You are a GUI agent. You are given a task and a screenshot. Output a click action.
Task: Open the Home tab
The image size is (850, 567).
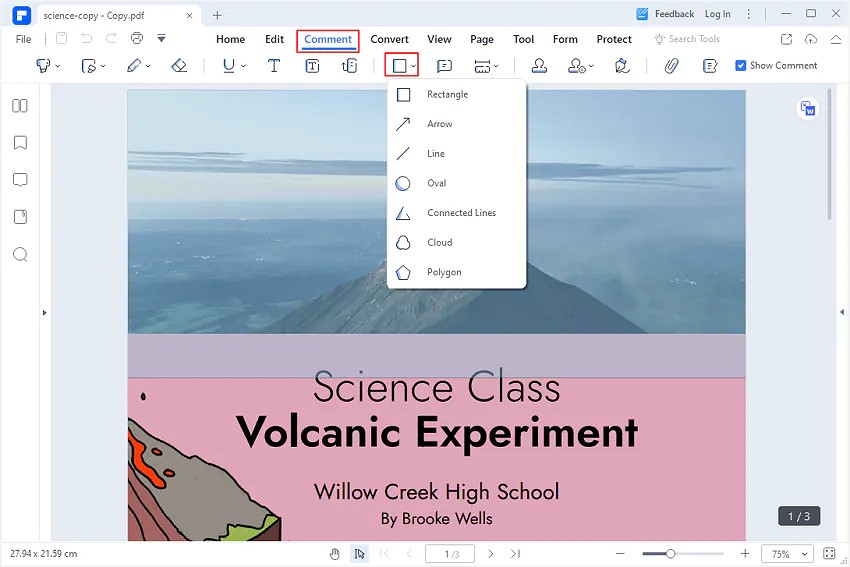pos(230,39)
